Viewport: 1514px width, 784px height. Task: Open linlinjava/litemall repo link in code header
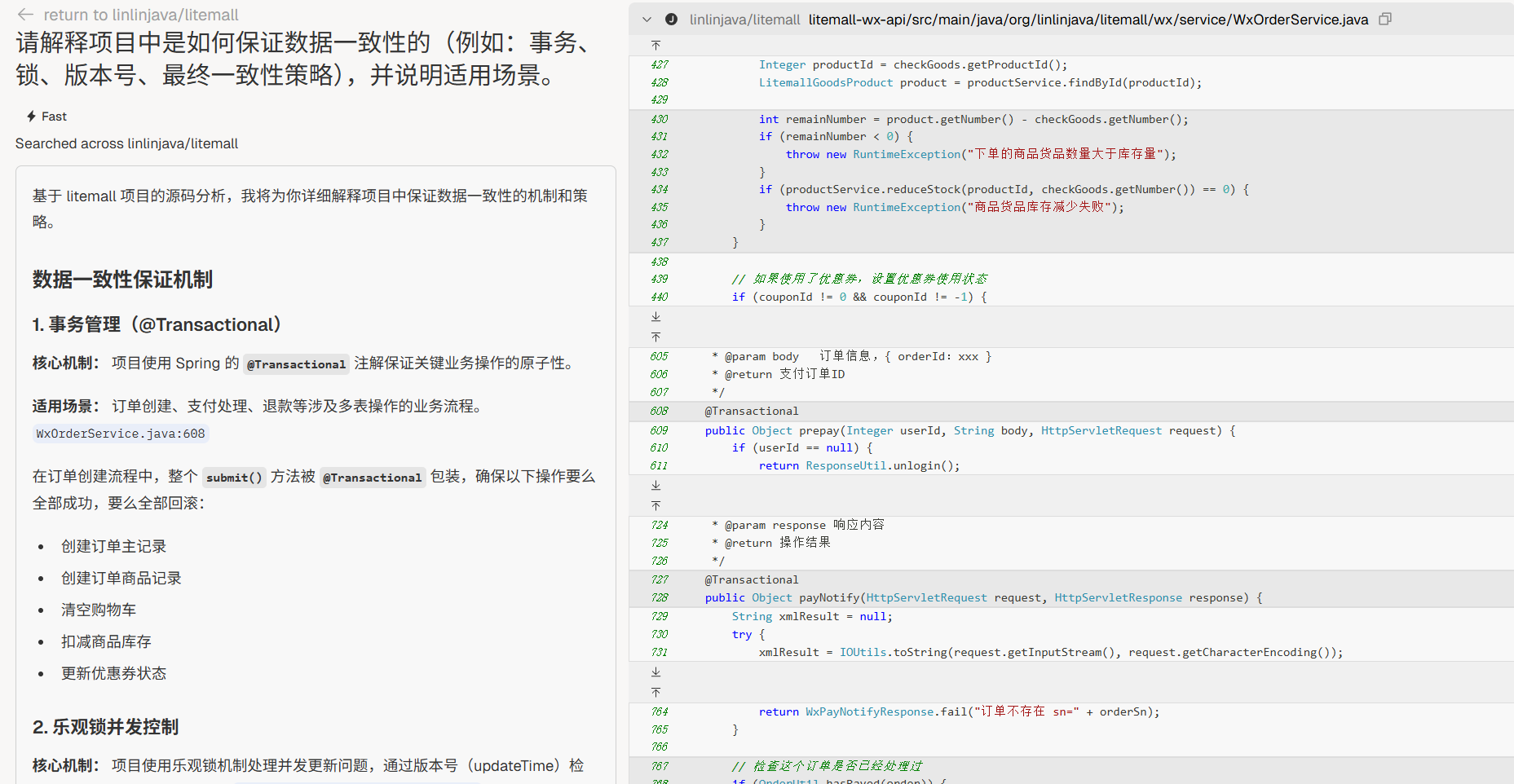[x=744, y=20]
